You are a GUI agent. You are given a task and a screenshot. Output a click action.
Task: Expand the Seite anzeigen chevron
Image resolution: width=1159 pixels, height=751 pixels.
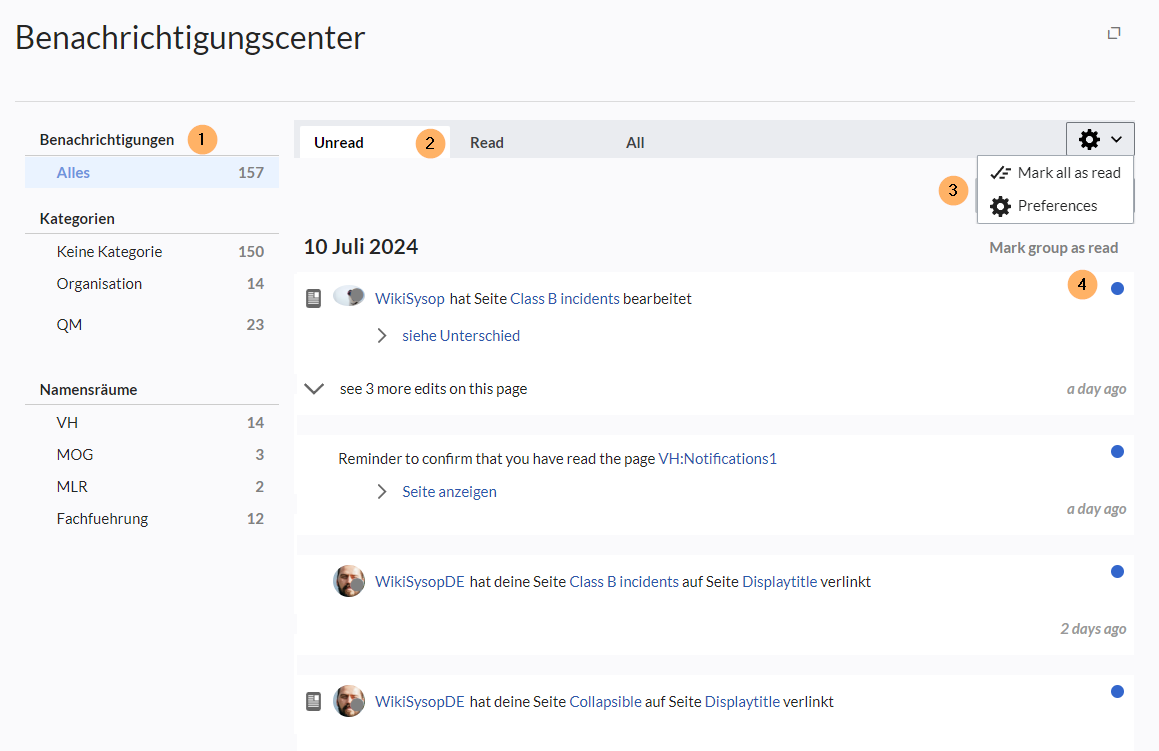[382, 492]
